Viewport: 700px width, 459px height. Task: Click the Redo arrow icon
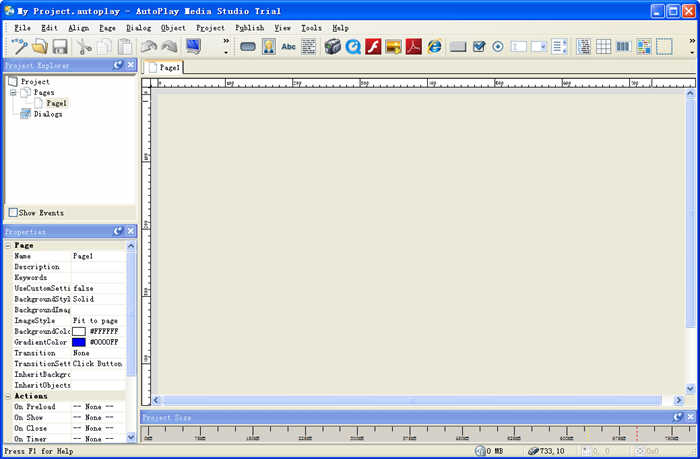[x=170, y=46]
